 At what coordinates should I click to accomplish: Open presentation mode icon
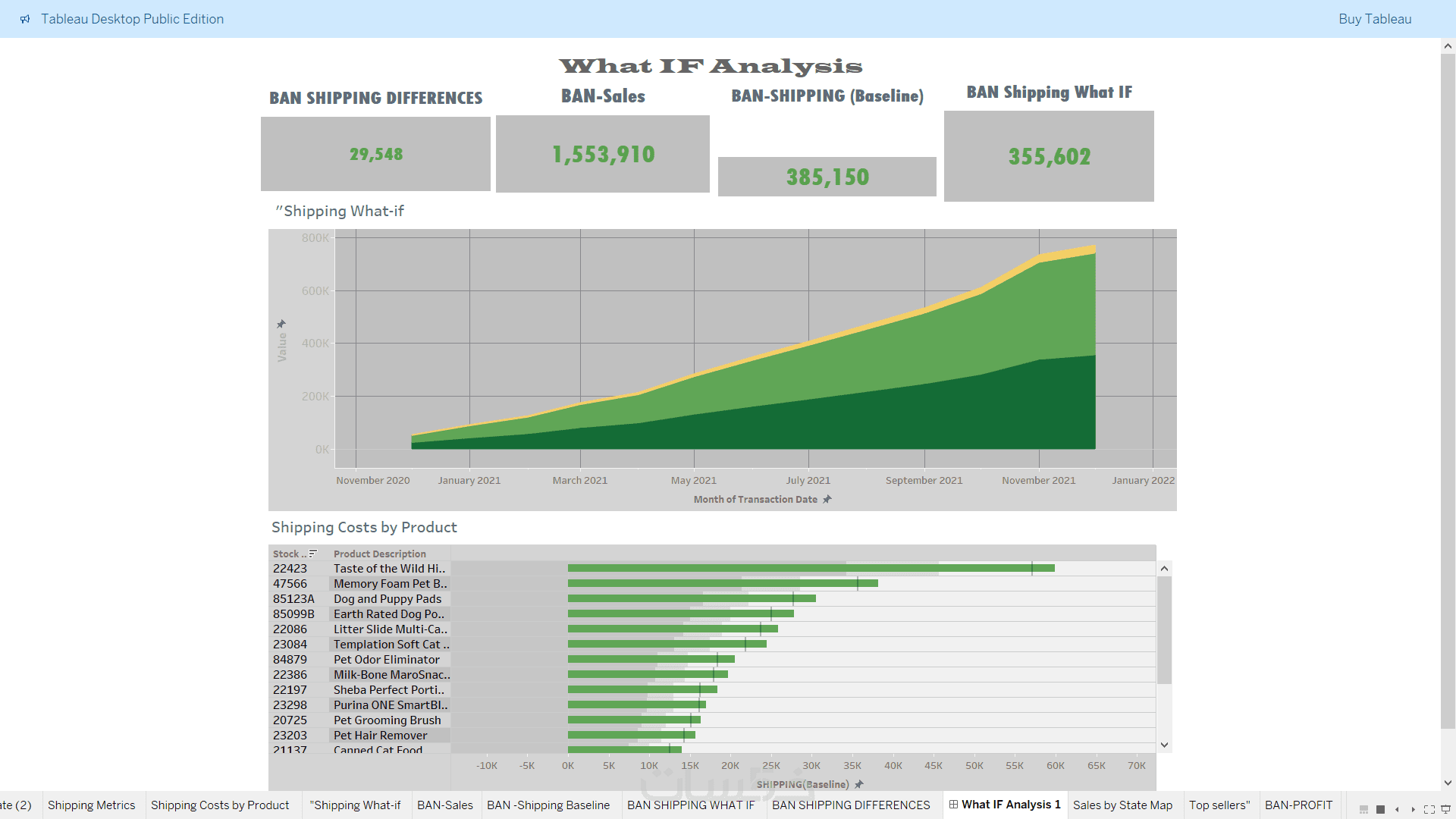pos(1445,809)
